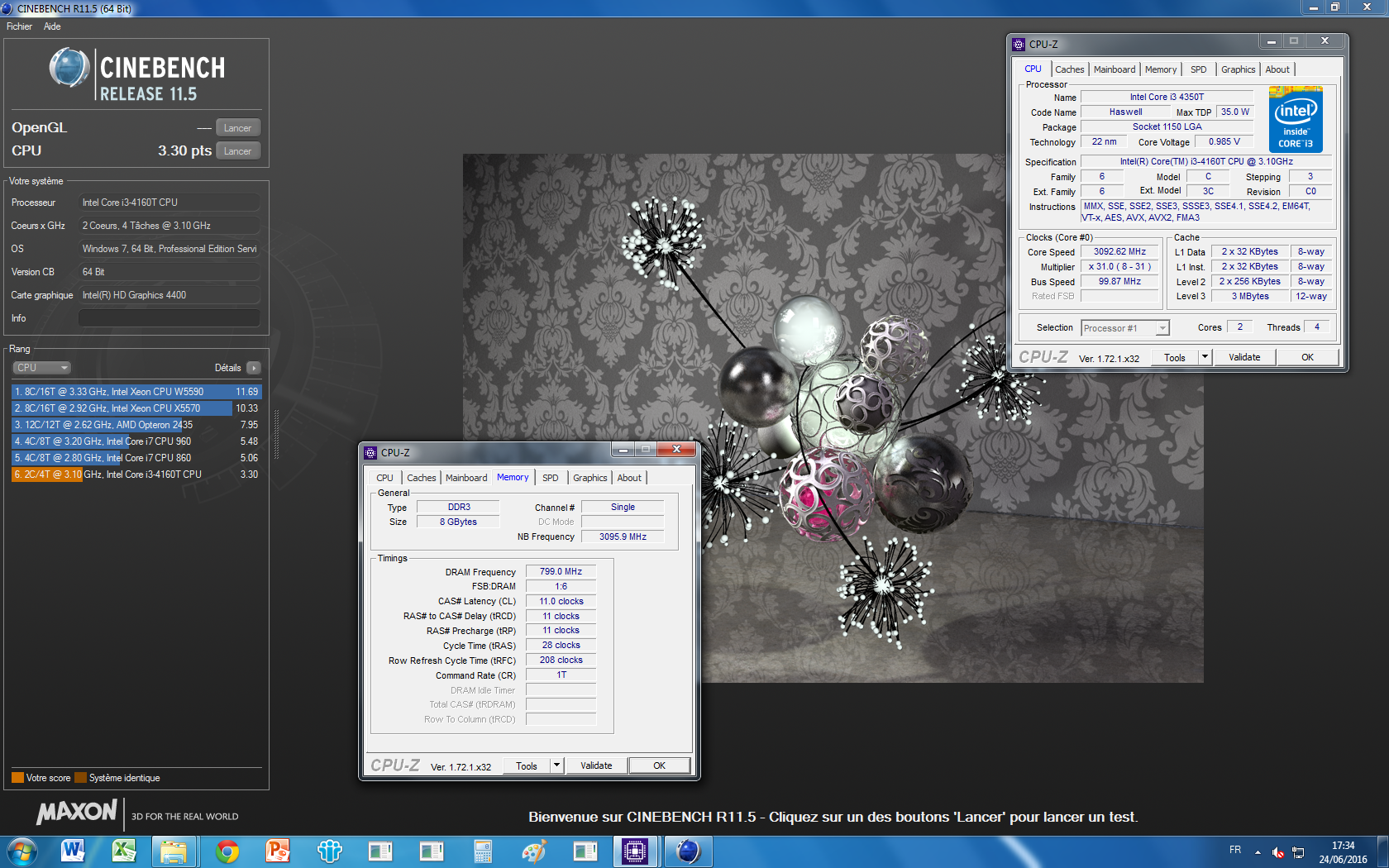Open PowerPoint from the taskbar
Viewport: 1389px width, 868px height.
click(x=278, y=851)
